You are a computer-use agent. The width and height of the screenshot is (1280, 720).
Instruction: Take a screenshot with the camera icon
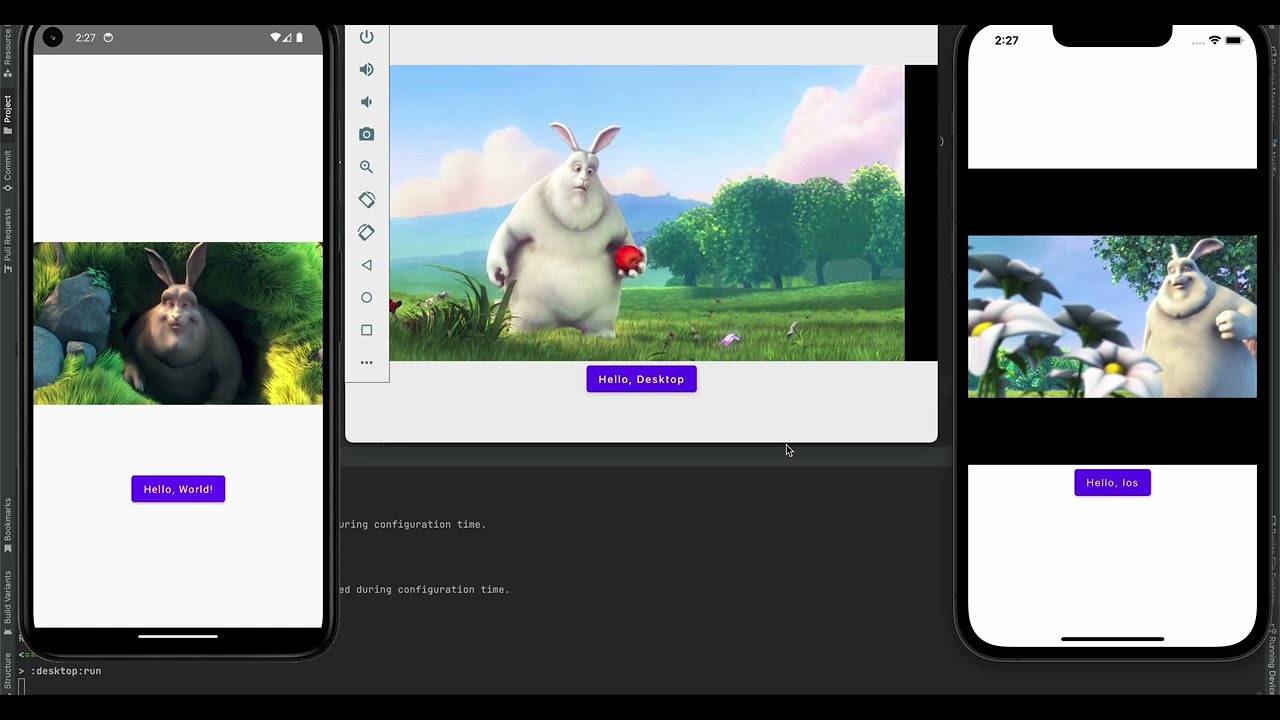coord(366,134)
